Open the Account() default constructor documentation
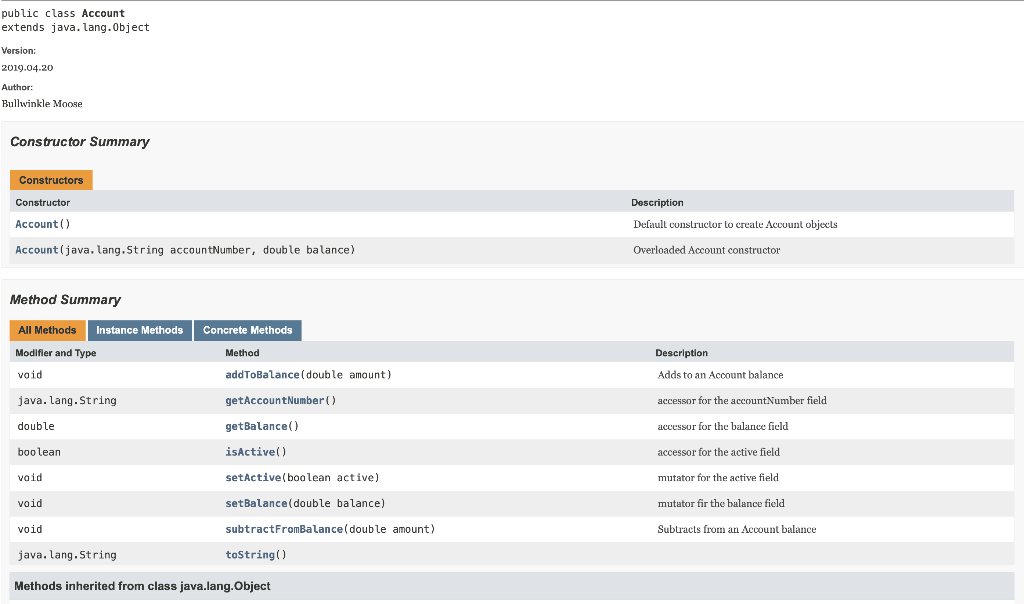Image resolution: width=1024 pixels, height=604 pixels. click(x=35, y=224)
